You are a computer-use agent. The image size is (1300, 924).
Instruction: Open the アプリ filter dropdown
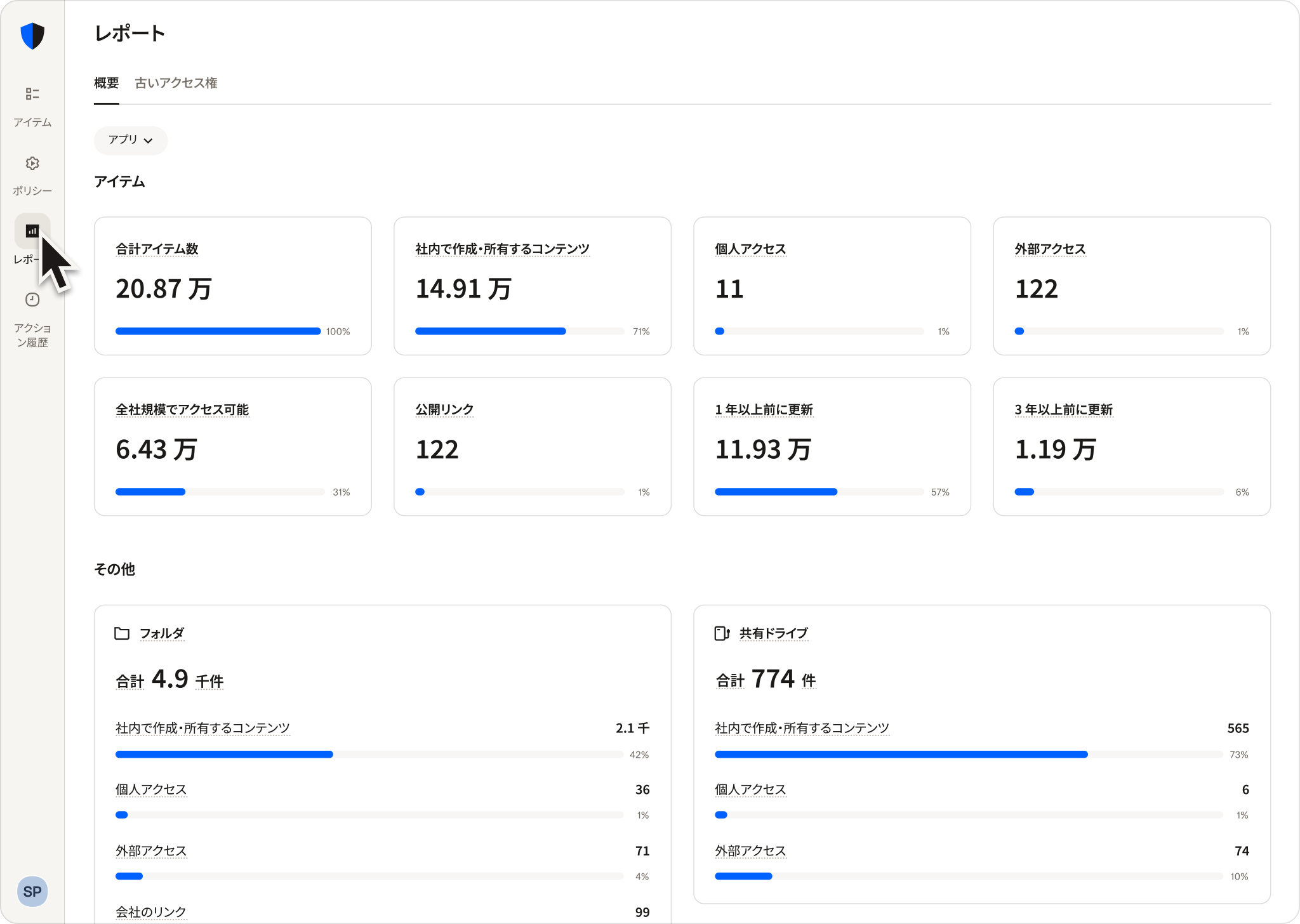[x=131, y=140]
